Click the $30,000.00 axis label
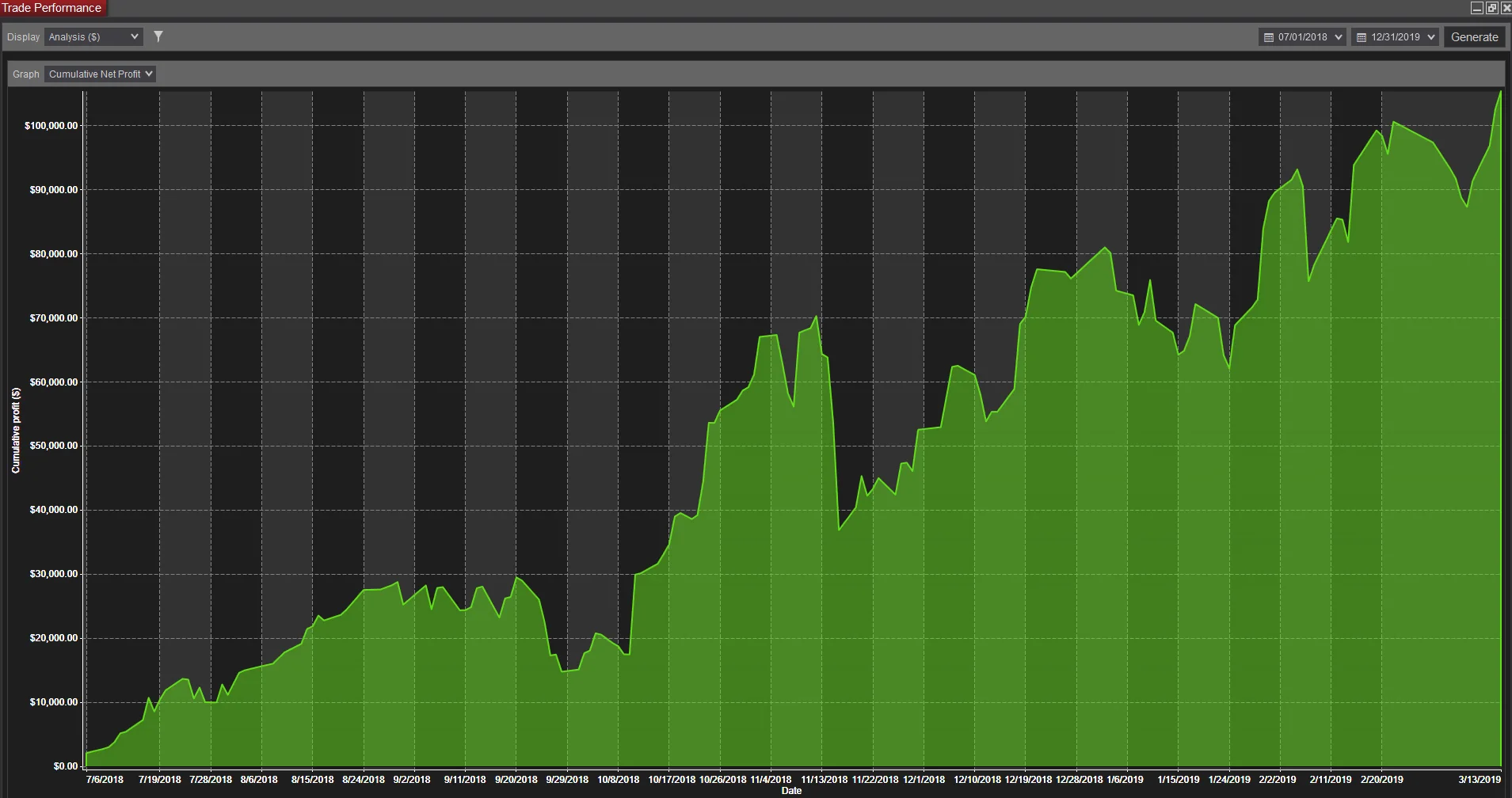Screen dimensions: 1512x798 click(54, 574)
